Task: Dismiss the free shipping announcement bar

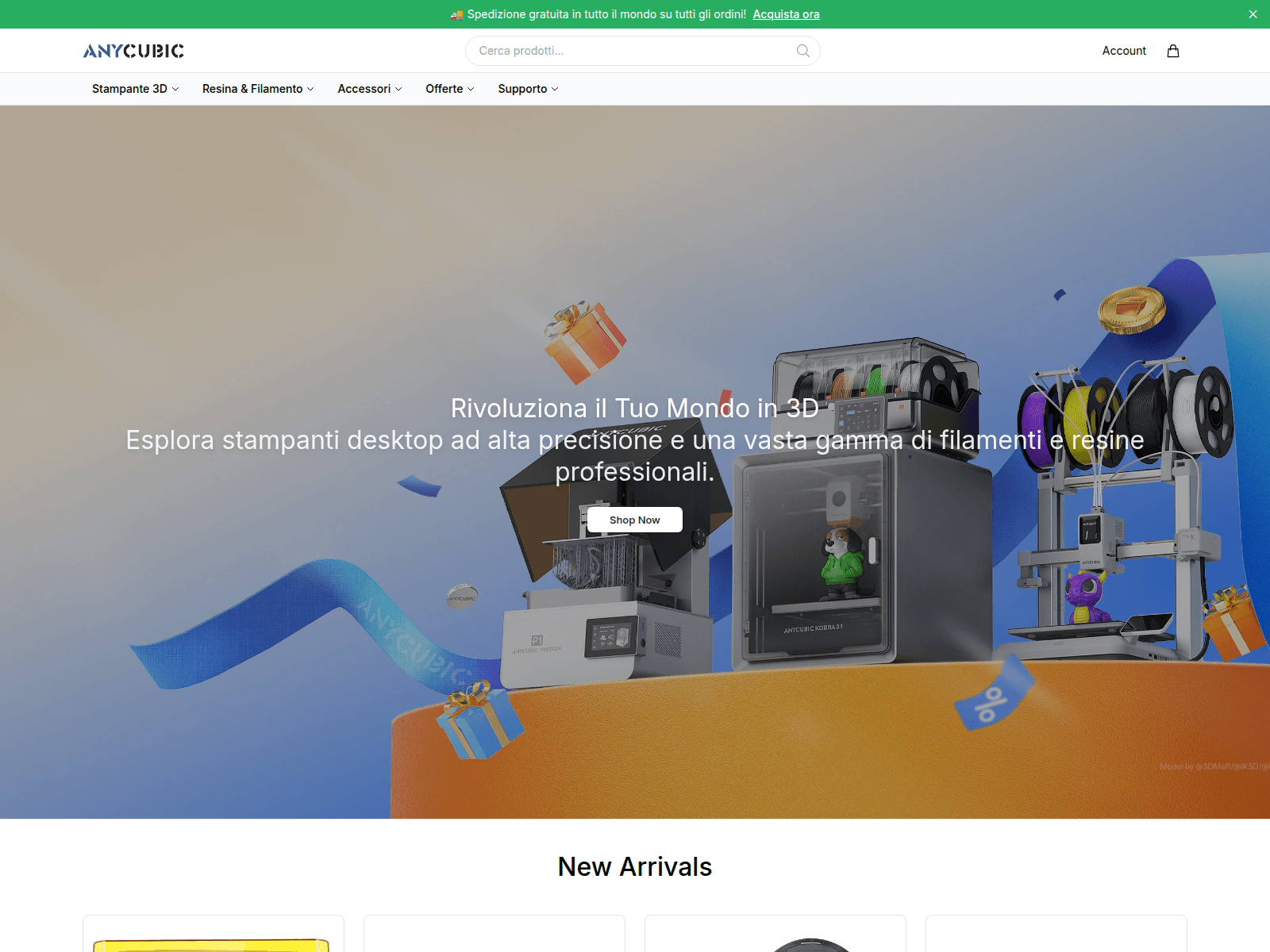Action: pyautogui.click(x=1253, y=14)
